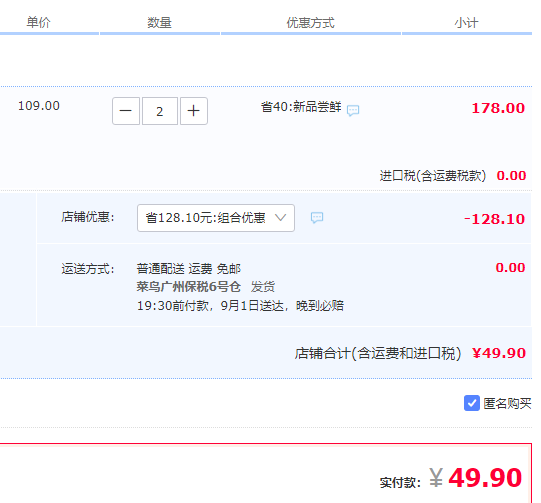Click the 普通配送 运费 免邮 shipping option
Screen dimensions: 541x503
click(x=189, y=268)
